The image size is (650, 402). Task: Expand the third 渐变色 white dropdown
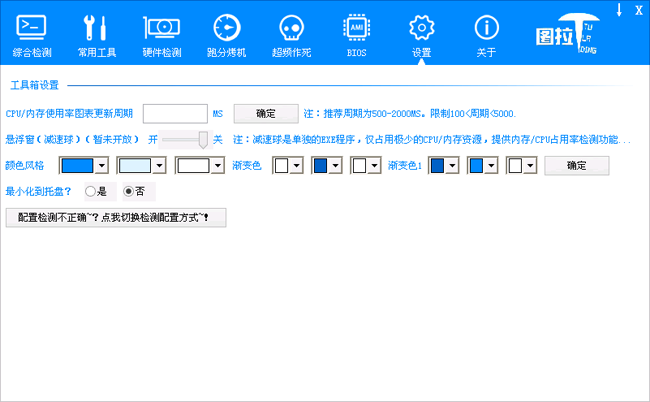click(x=374, y=166)
